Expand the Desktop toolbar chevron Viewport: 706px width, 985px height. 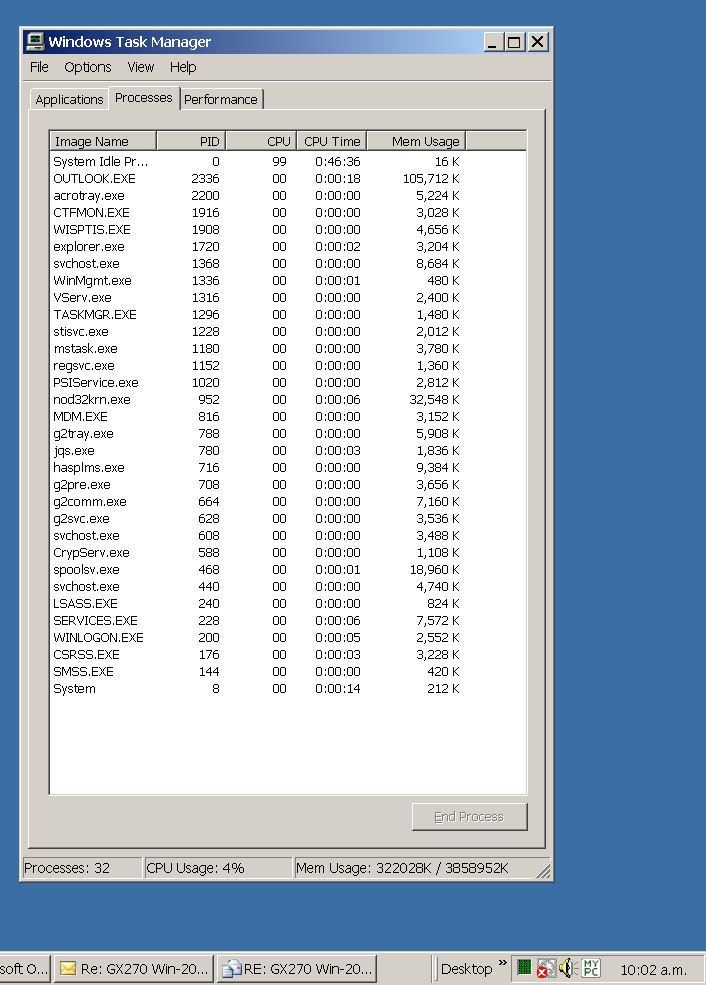502,962
